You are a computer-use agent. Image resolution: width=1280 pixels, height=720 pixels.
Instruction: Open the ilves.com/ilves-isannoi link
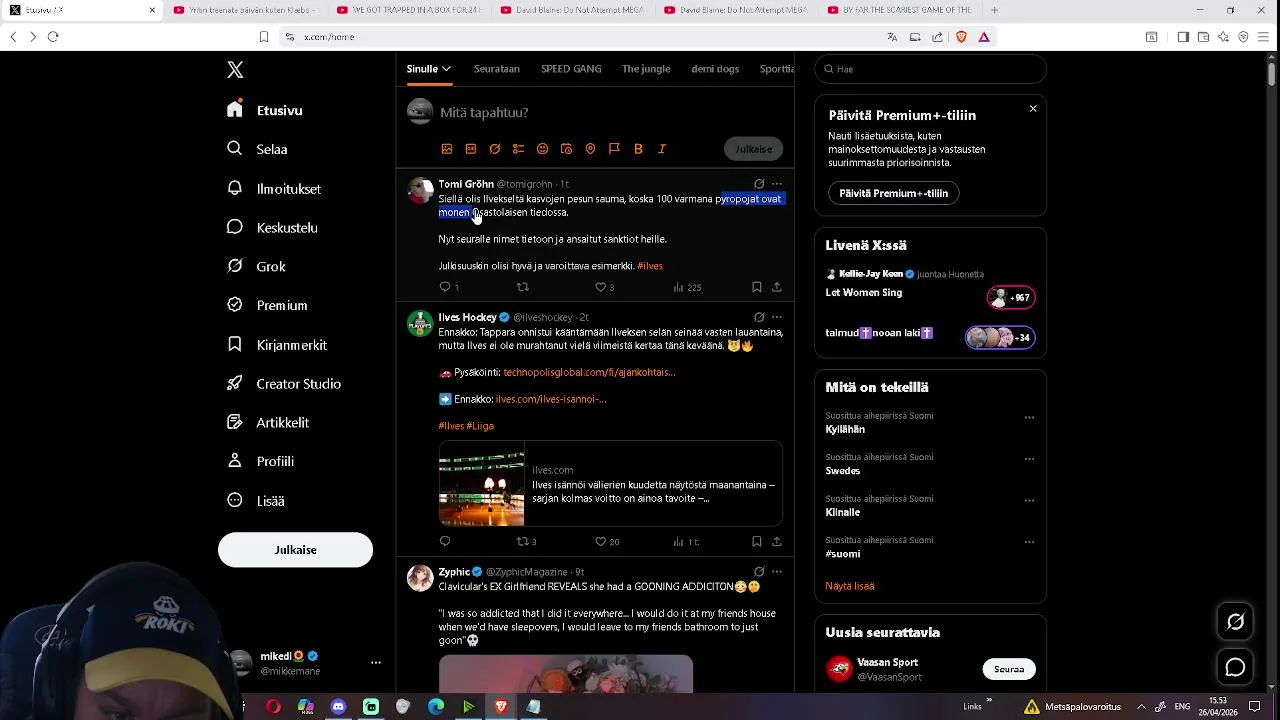coord(551,399)
